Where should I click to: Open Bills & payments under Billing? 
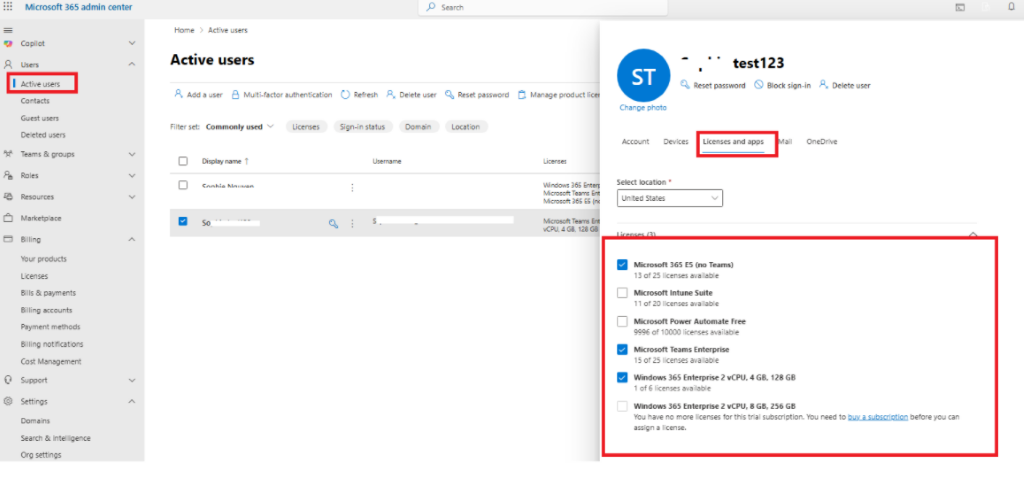48,293
